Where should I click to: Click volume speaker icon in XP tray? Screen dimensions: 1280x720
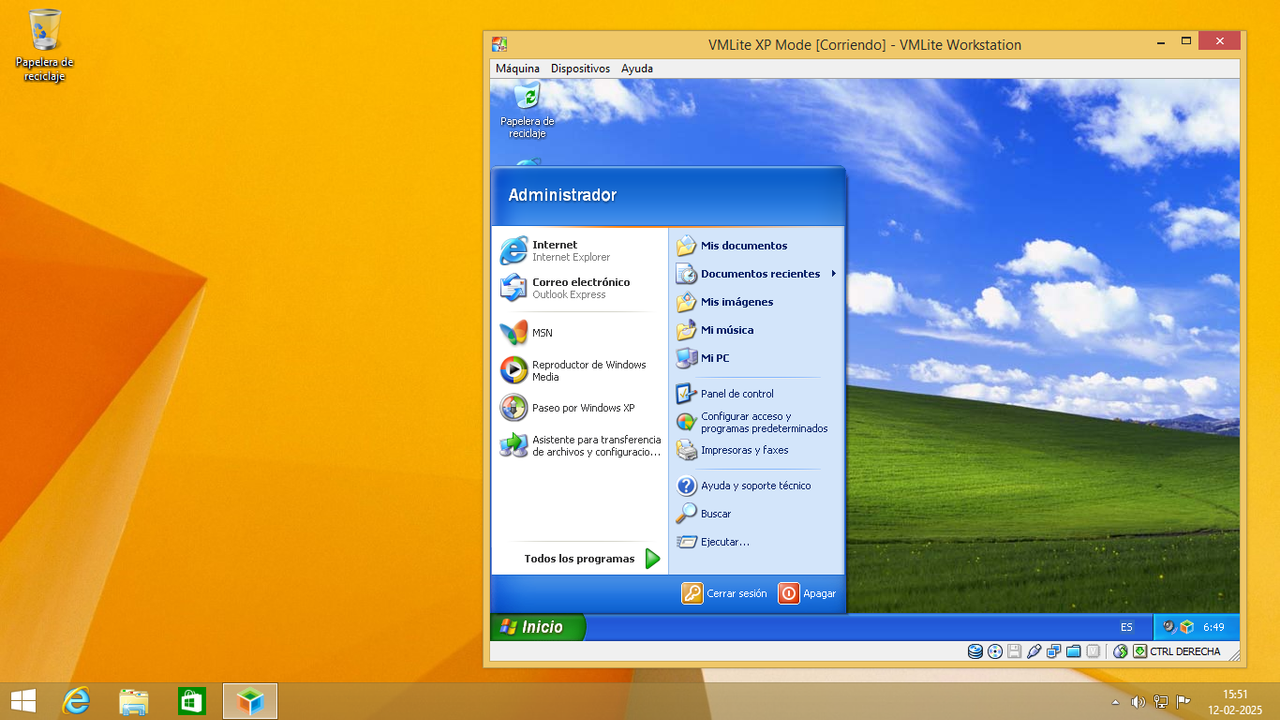[x=1169, y=627]
